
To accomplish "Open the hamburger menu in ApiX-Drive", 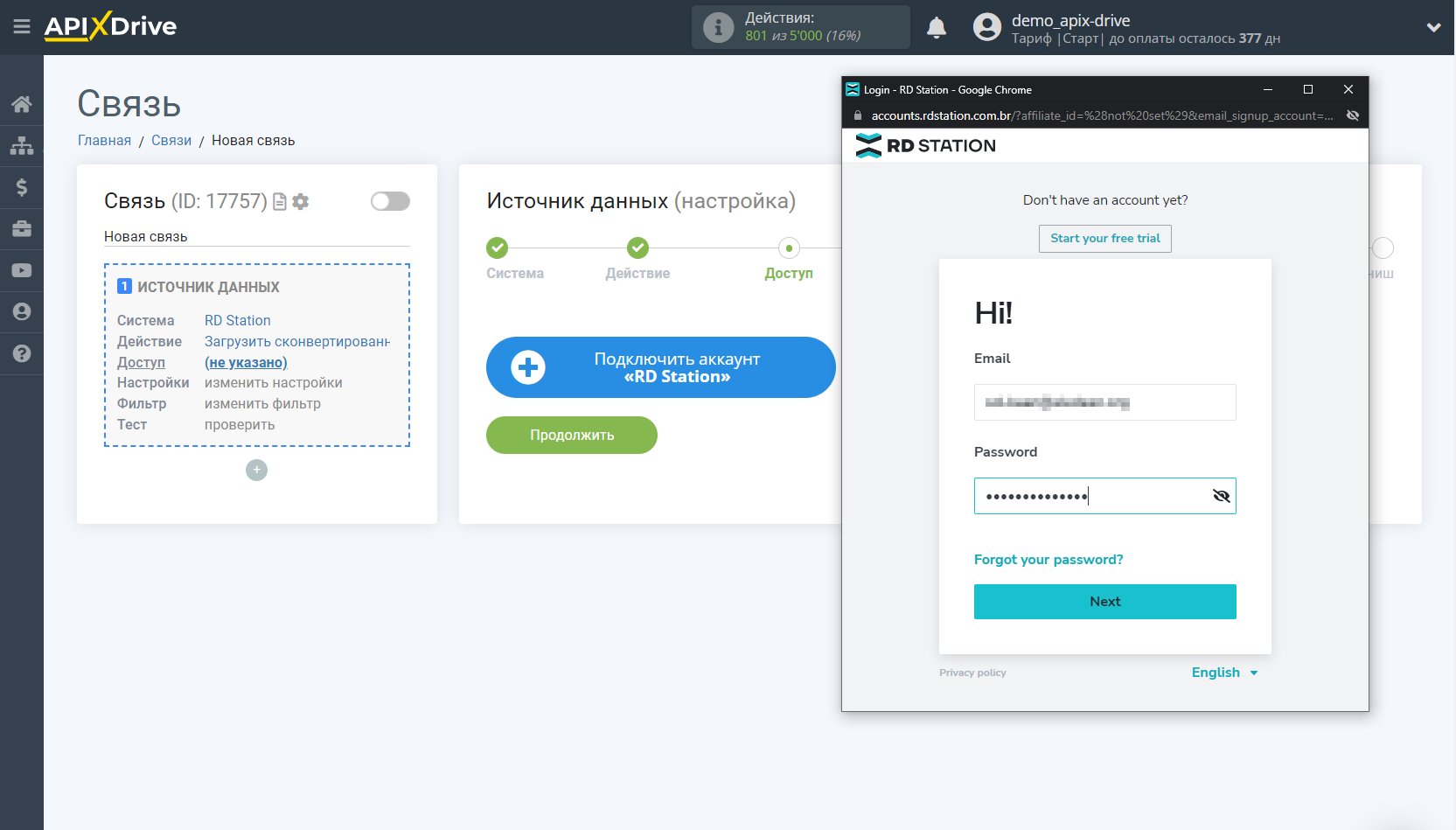I will coord(22,27).
